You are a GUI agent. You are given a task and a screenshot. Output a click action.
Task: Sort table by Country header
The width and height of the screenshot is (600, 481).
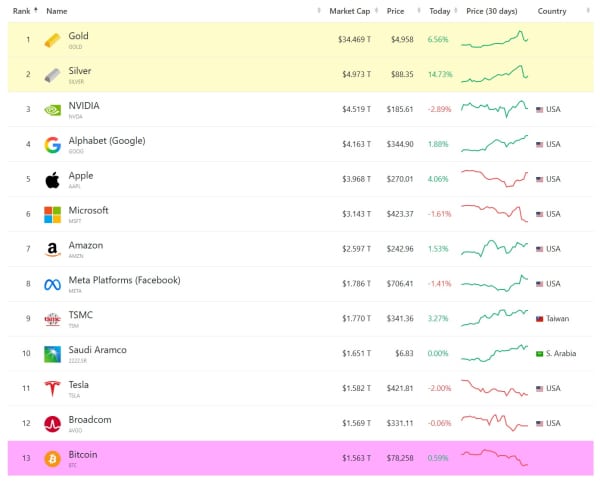click(x=552, y=11)
